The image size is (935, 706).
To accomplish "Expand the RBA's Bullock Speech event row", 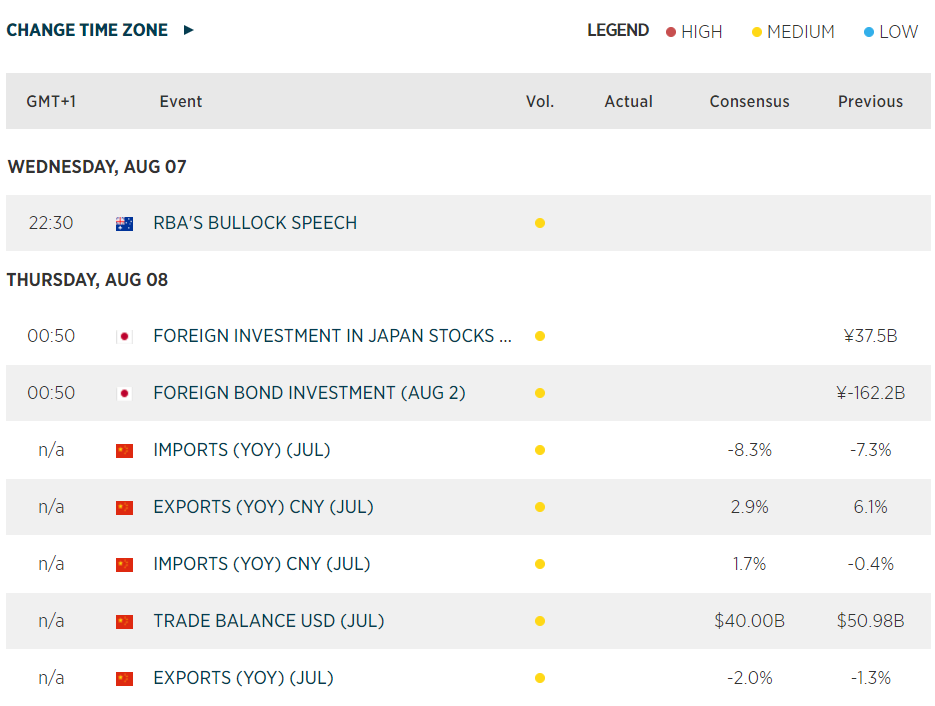I will click(255, 223).
